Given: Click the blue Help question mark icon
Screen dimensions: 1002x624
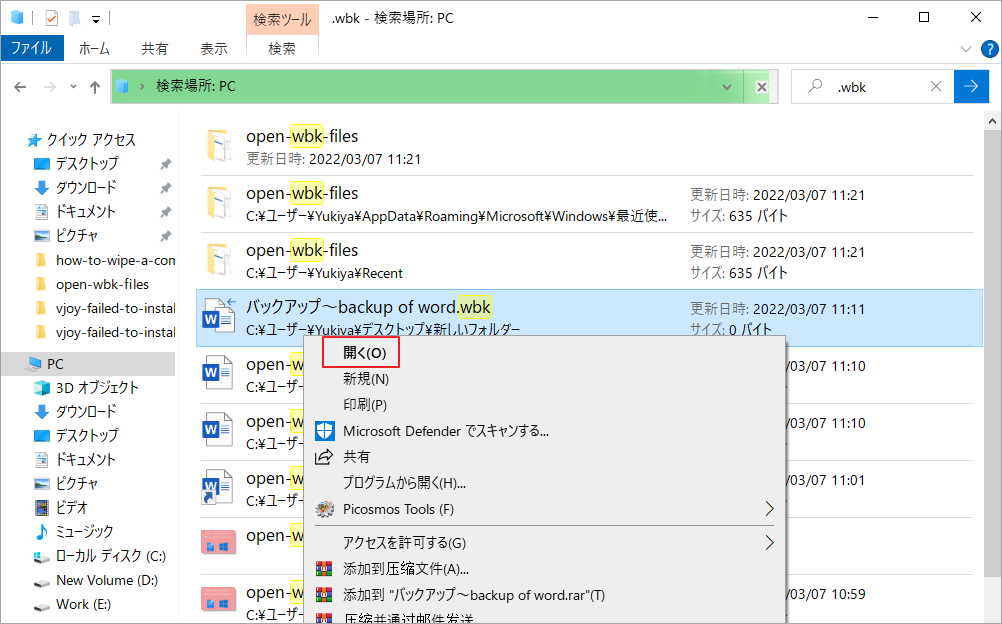Looking at the screenshot, I should tap(990, 48).
